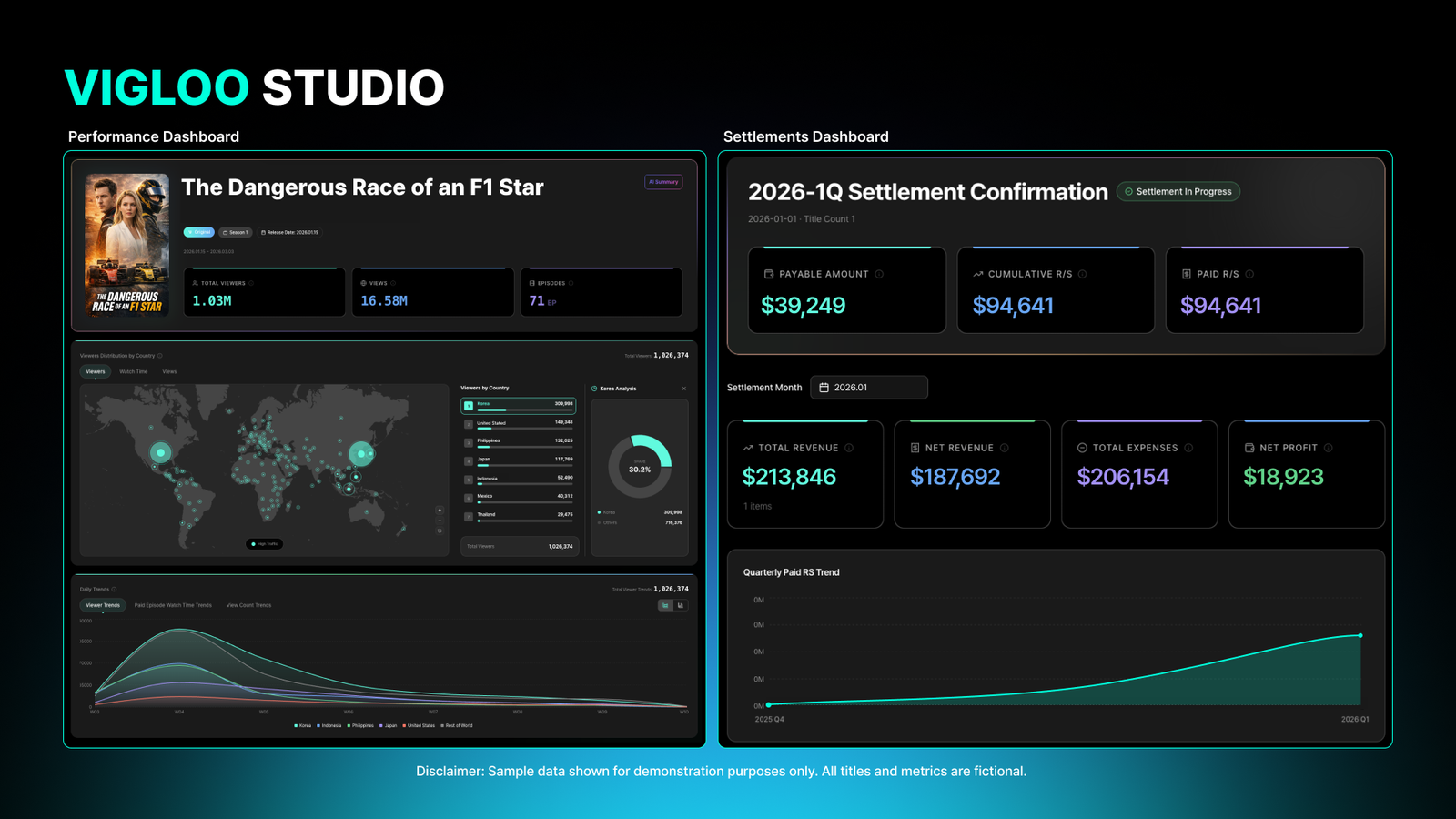The height and width of the screenshot is (819, 1456).
Task: Click map zoom-in plus icon
Action: click(440, 511)
